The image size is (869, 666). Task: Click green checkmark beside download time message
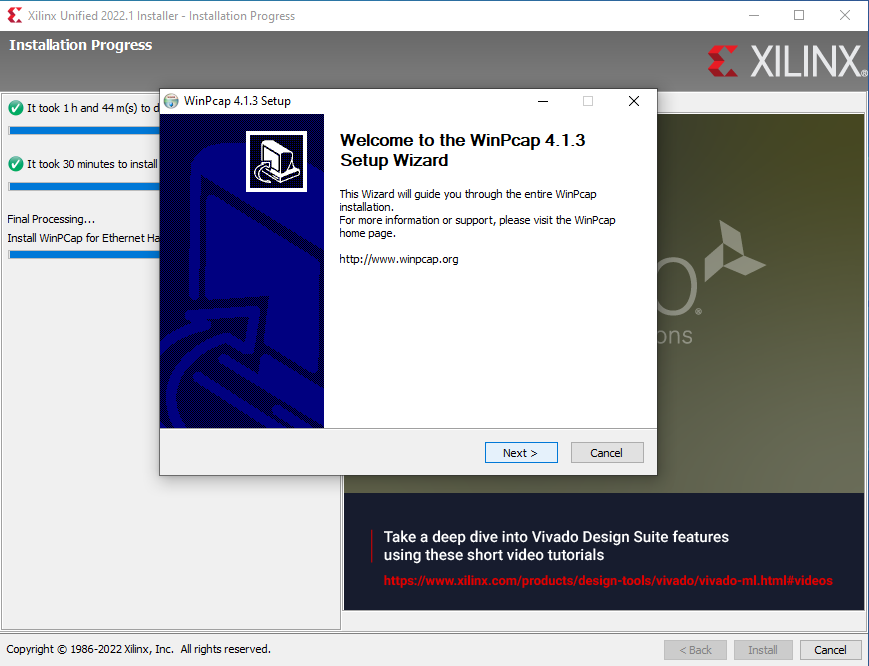point(16,108)
